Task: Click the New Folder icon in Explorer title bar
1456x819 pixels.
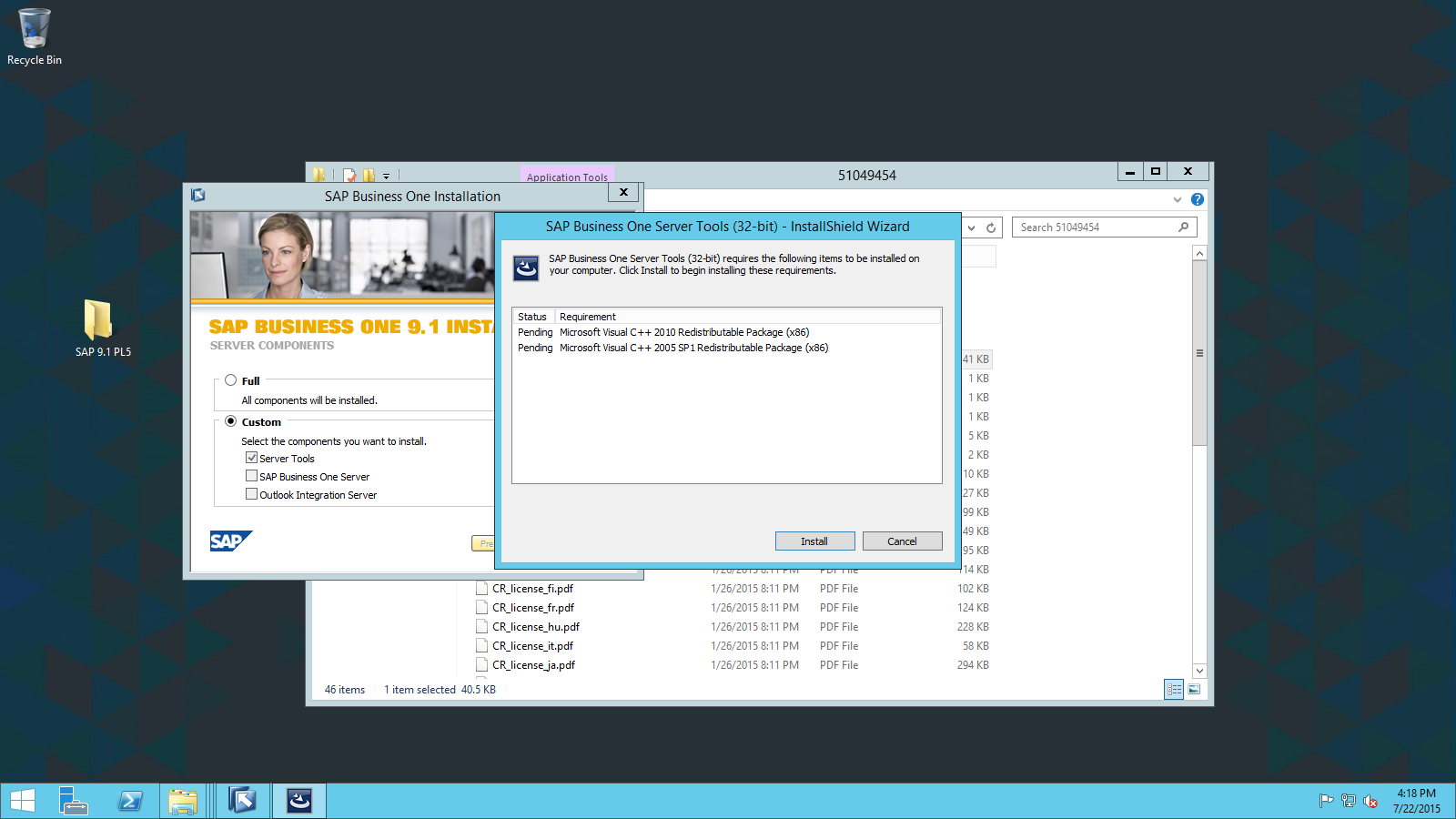Action: pyautogui.click(x=369, y=175)
